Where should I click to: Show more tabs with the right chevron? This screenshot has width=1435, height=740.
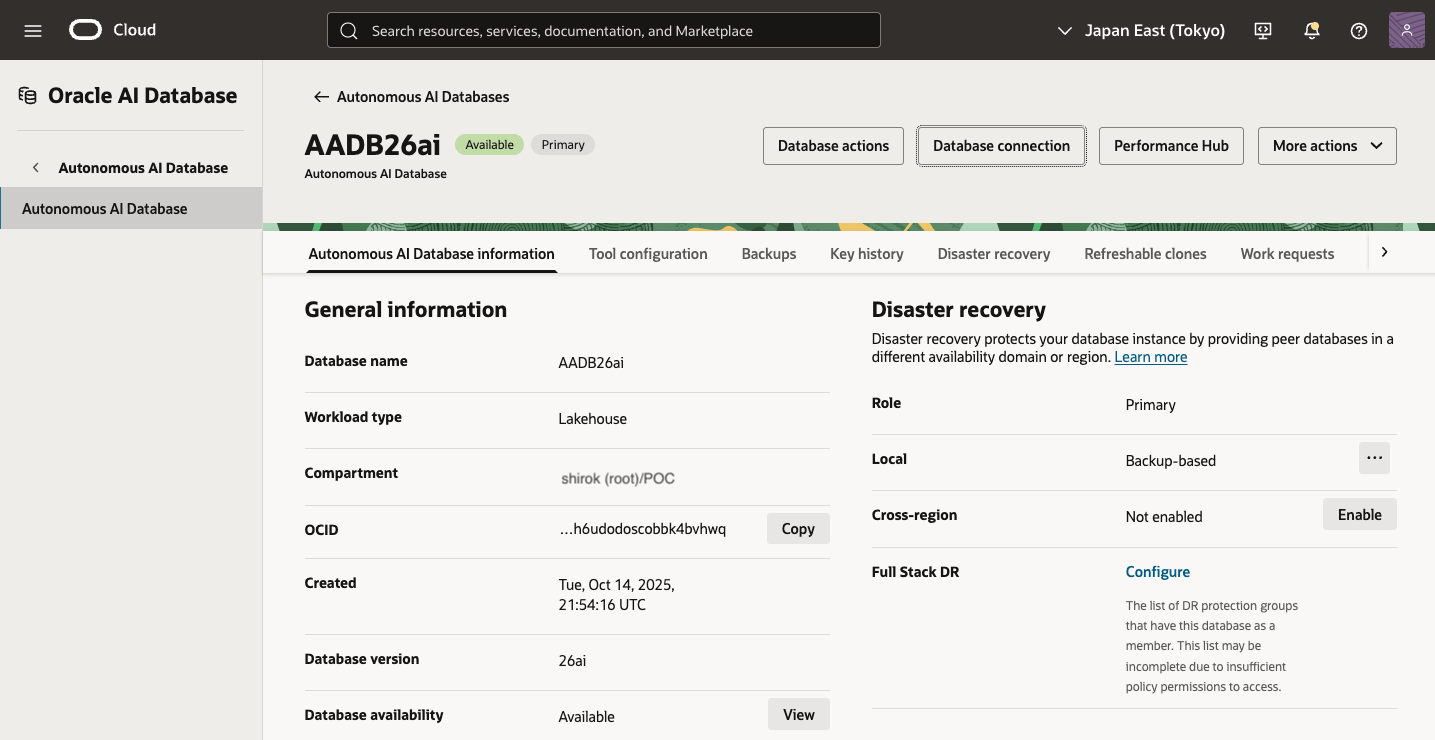click(x=1384, y=253)
